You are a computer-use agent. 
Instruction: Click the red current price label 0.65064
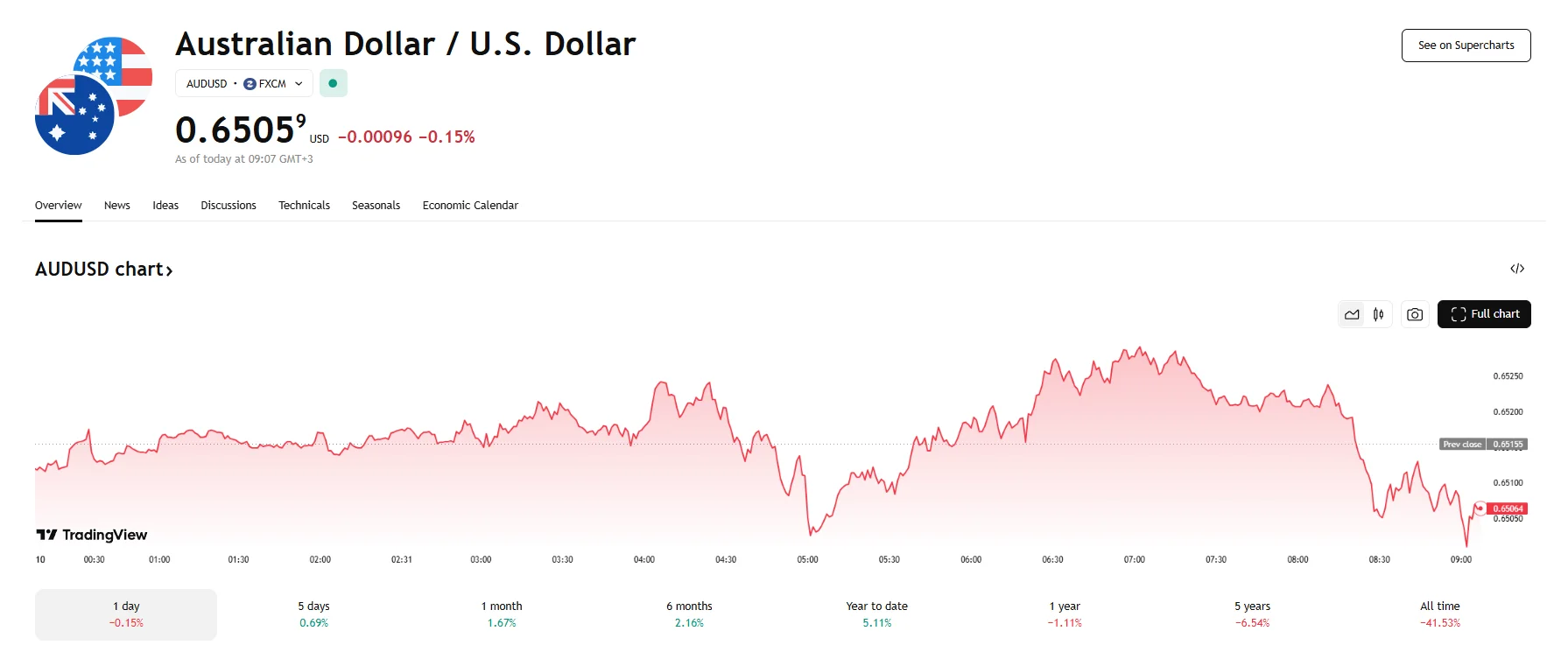pyautogui.click(x=1507, y=508)
